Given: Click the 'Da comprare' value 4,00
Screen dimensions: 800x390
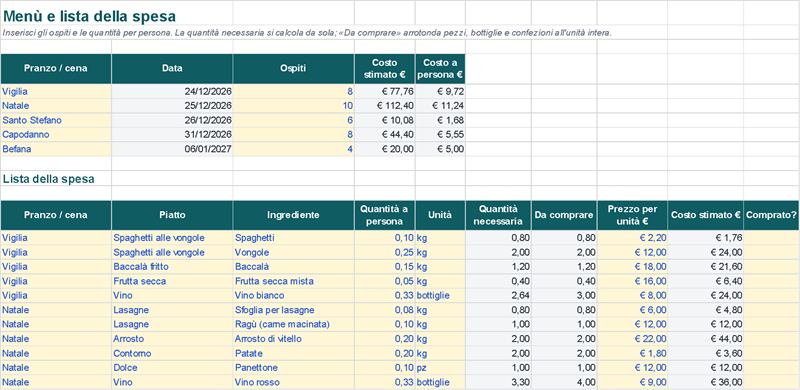Looking at the screenshot, I should pyautogui.click(x=564, y=382).
